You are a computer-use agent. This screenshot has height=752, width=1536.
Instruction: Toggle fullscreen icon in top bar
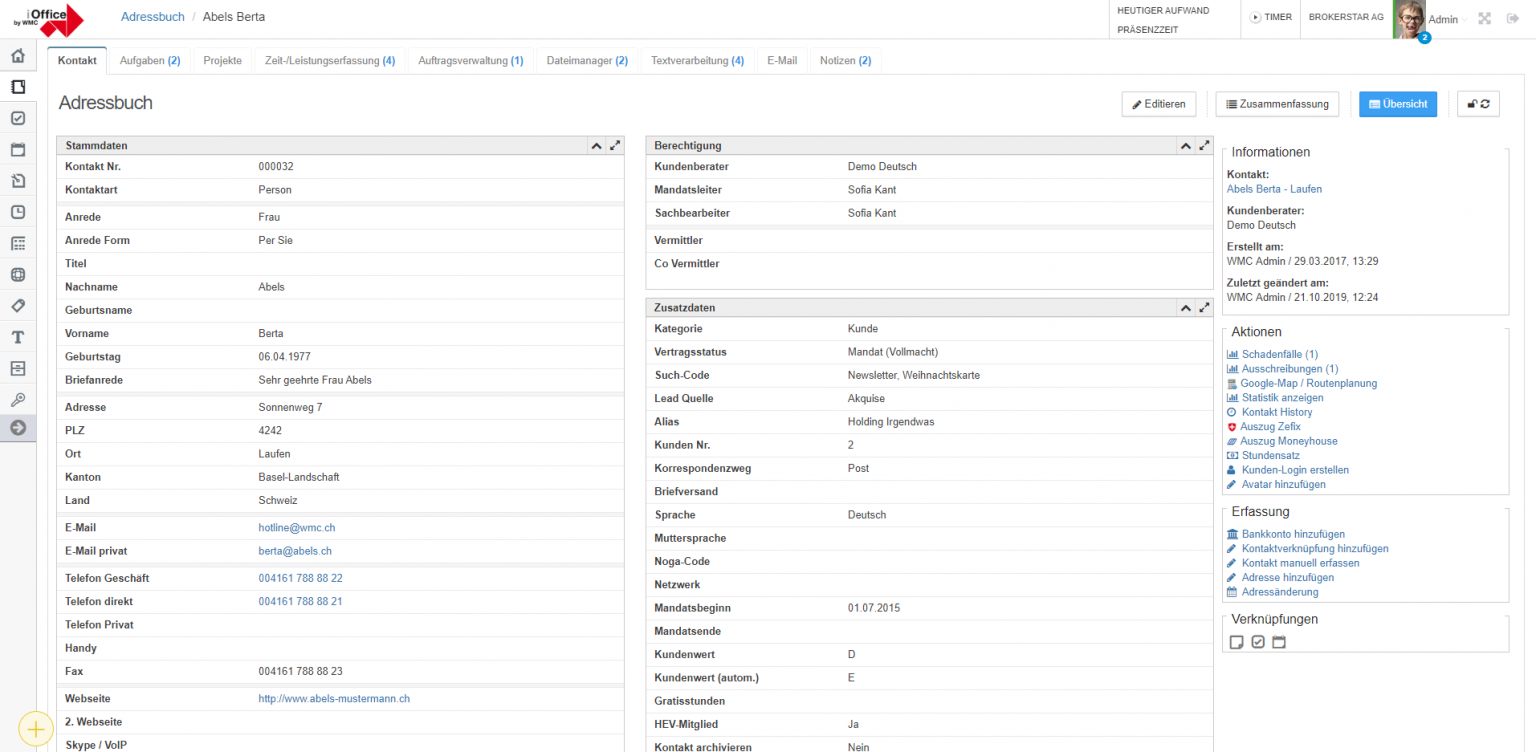tap(1485, 18)
